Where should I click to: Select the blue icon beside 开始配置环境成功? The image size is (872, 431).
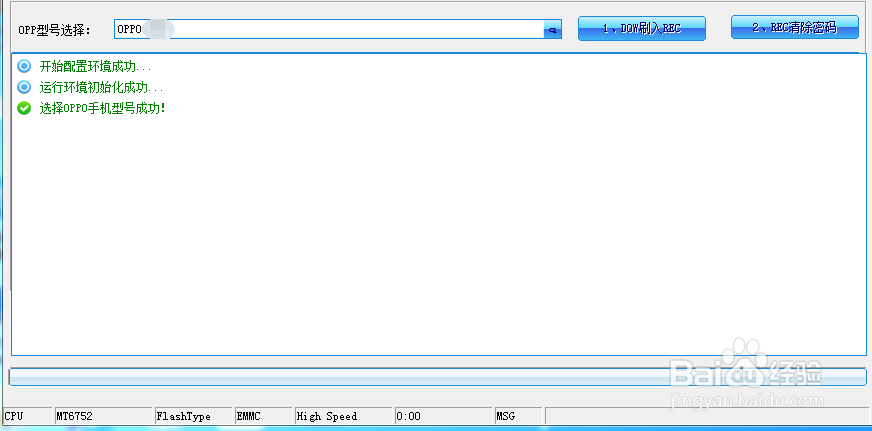click(24, 66)
